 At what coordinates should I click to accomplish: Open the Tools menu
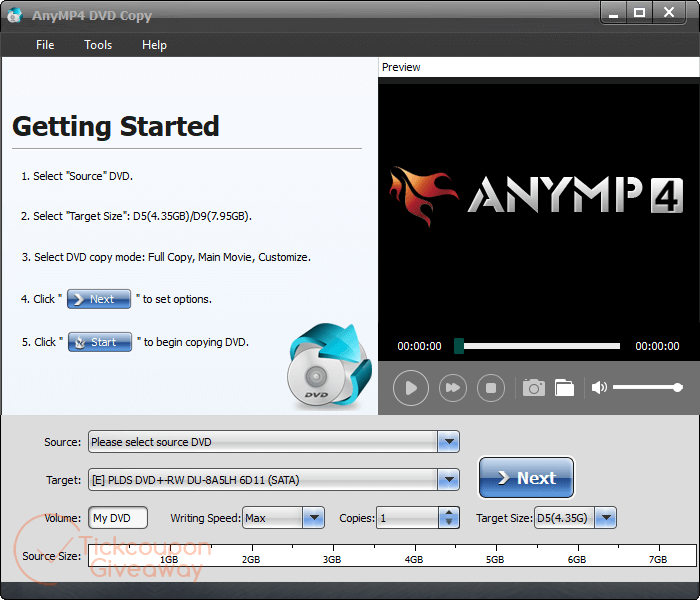tap(98, 45)
